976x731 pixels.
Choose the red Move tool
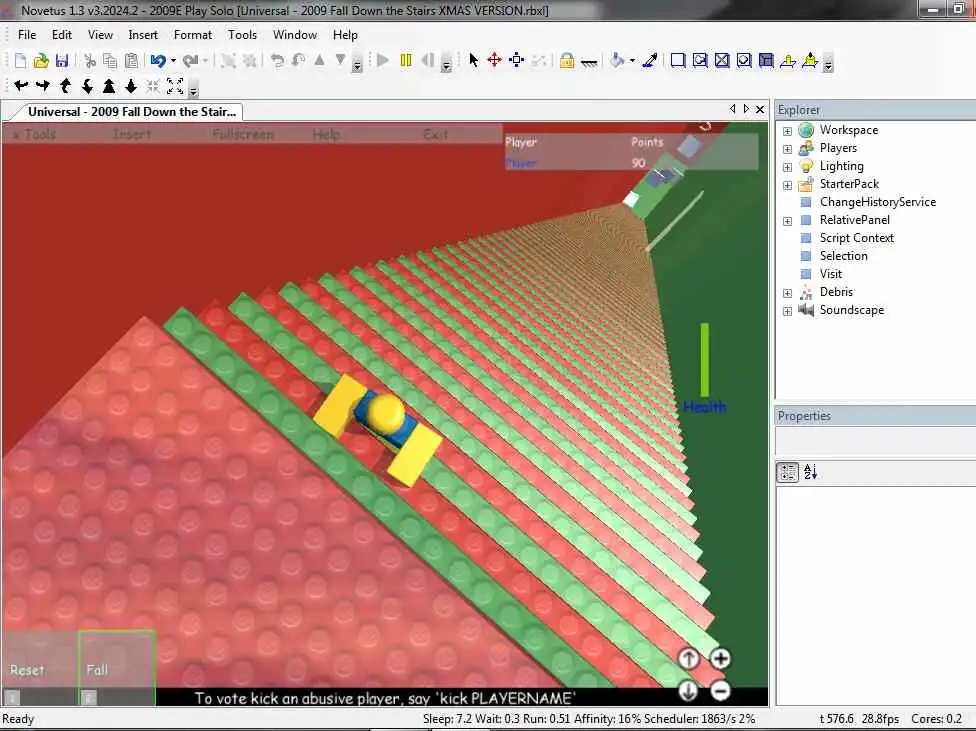pos(494,60)
